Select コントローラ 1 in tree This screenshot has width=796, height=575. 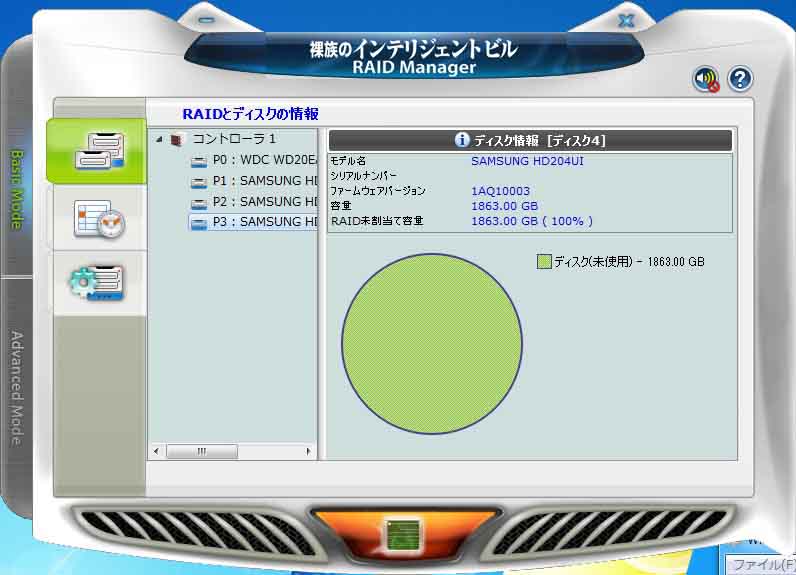pos(234,139)
